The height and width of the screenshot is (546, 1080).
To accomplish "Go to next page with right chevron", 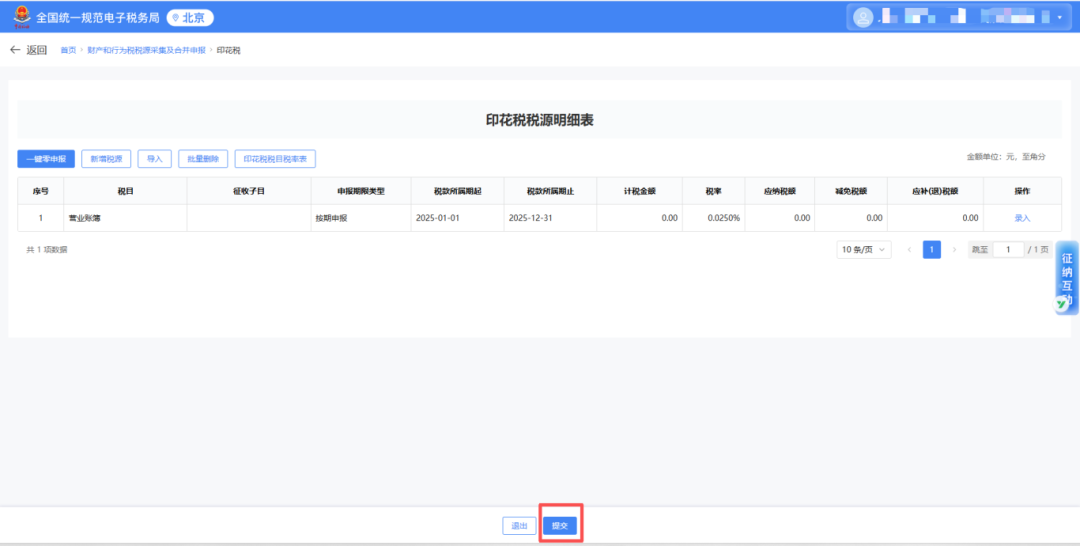I will point(954,249).
